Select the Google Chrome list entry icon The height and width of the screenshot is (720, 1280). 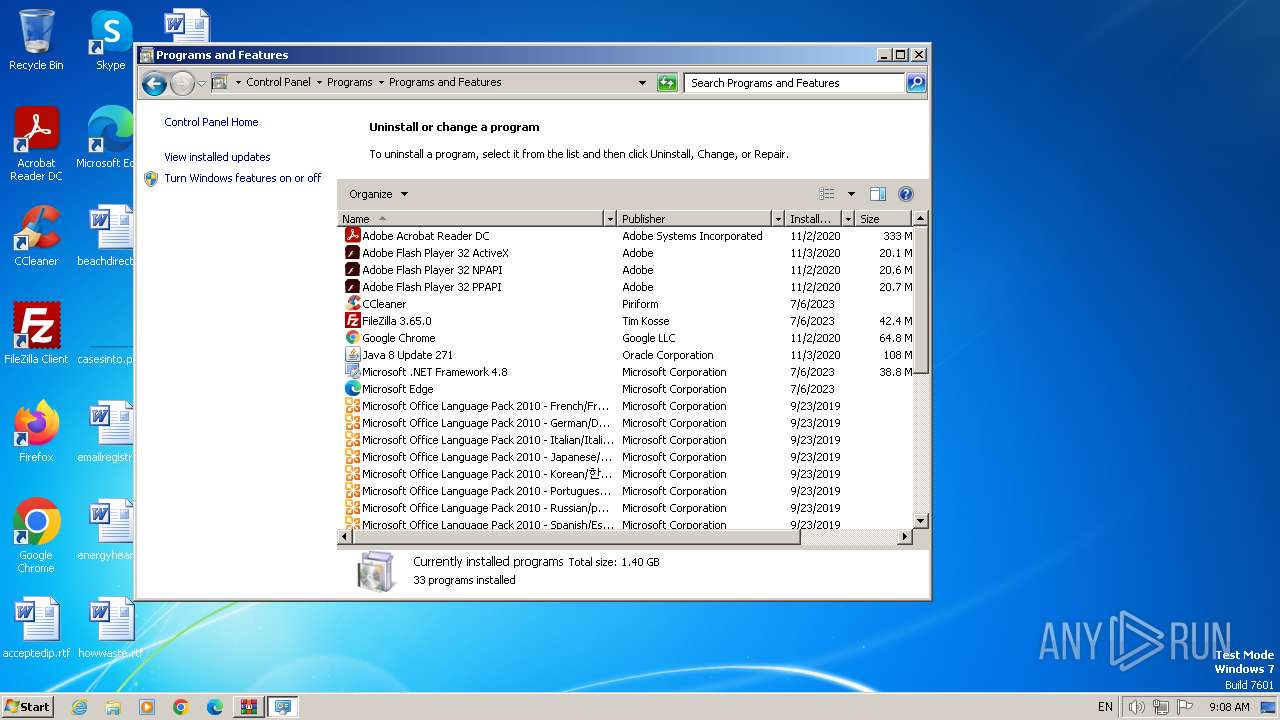352,338
